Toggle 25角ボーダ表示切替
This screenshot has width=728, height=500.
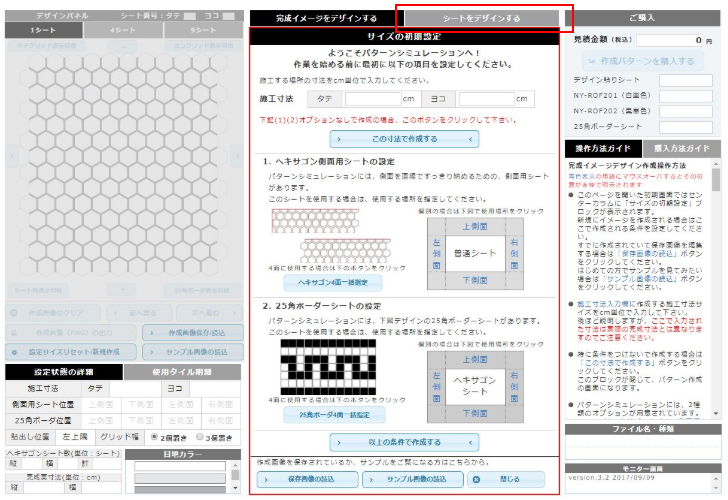pos(202,291)
